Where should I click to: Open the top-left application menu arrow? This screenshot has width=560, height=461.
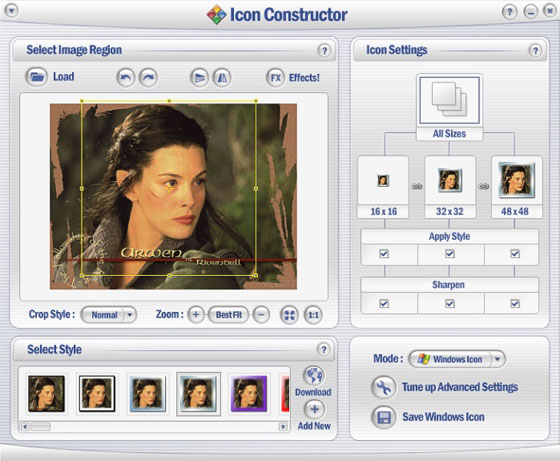11,10
